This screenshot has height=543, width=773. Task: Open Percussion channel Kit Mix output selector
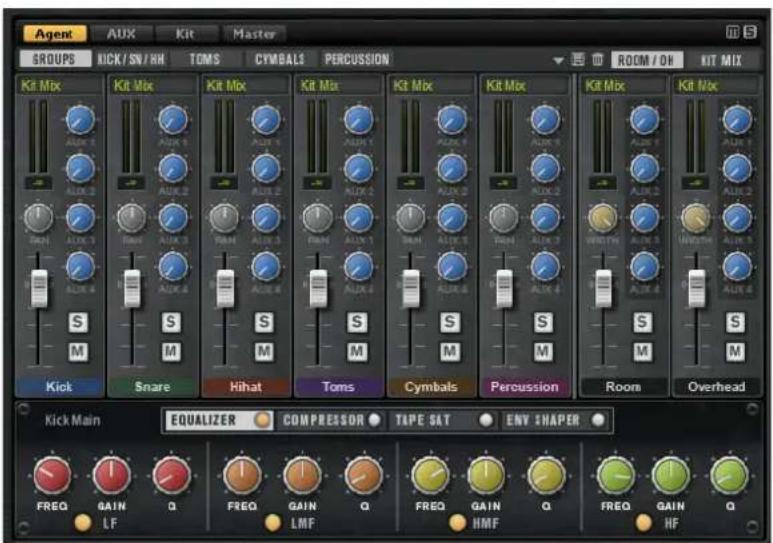click(x=525, y=86)
